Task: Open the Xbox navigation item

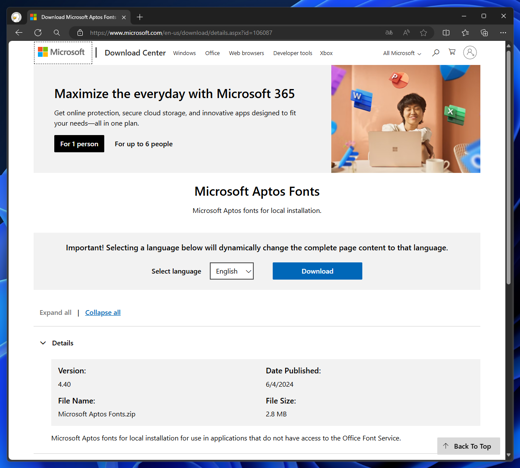Action: point(326,53)
